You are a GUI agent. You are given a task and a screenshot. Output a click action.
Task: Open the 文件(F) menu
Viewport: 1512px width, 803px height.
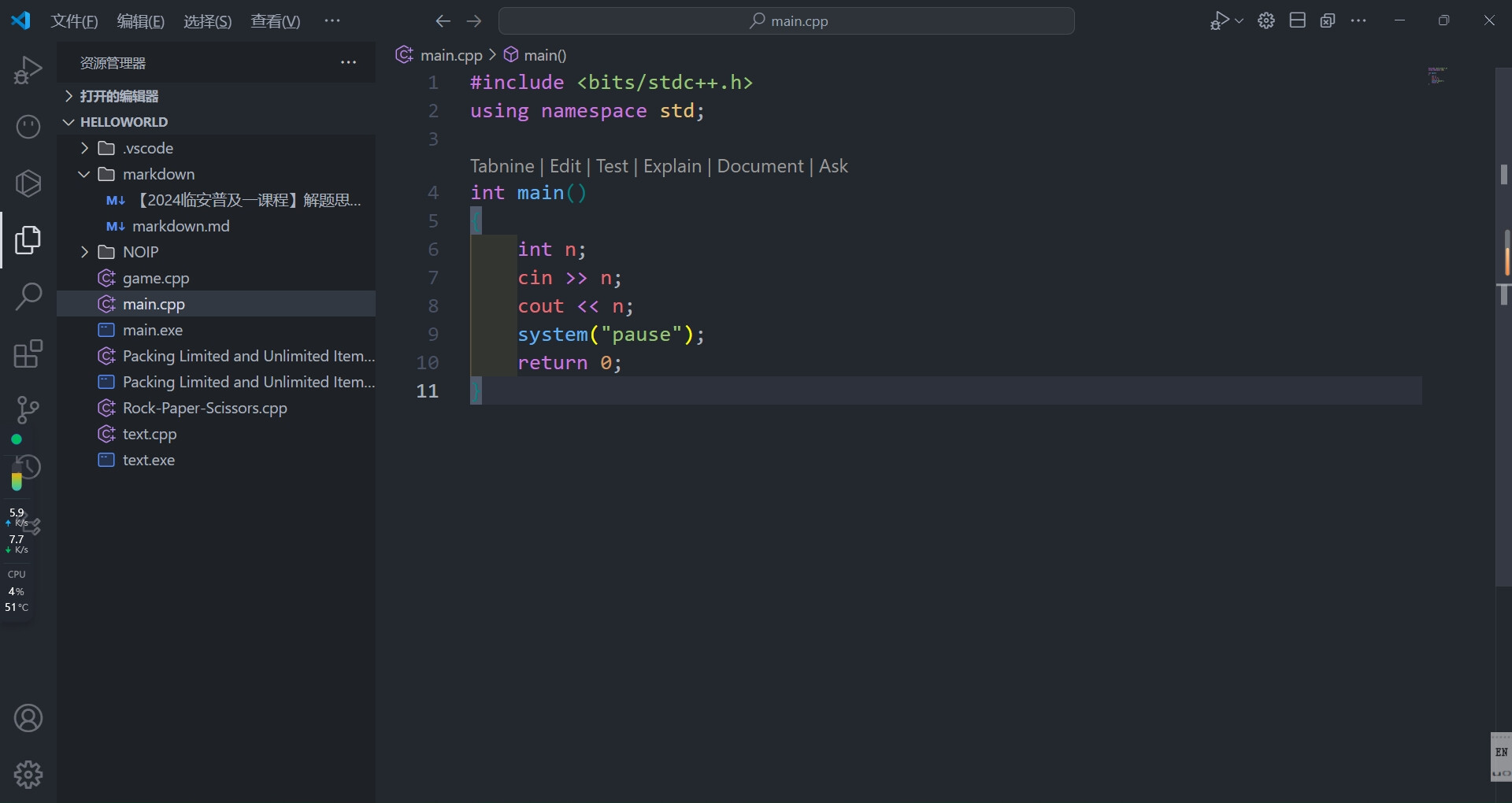tap(74, 21)
